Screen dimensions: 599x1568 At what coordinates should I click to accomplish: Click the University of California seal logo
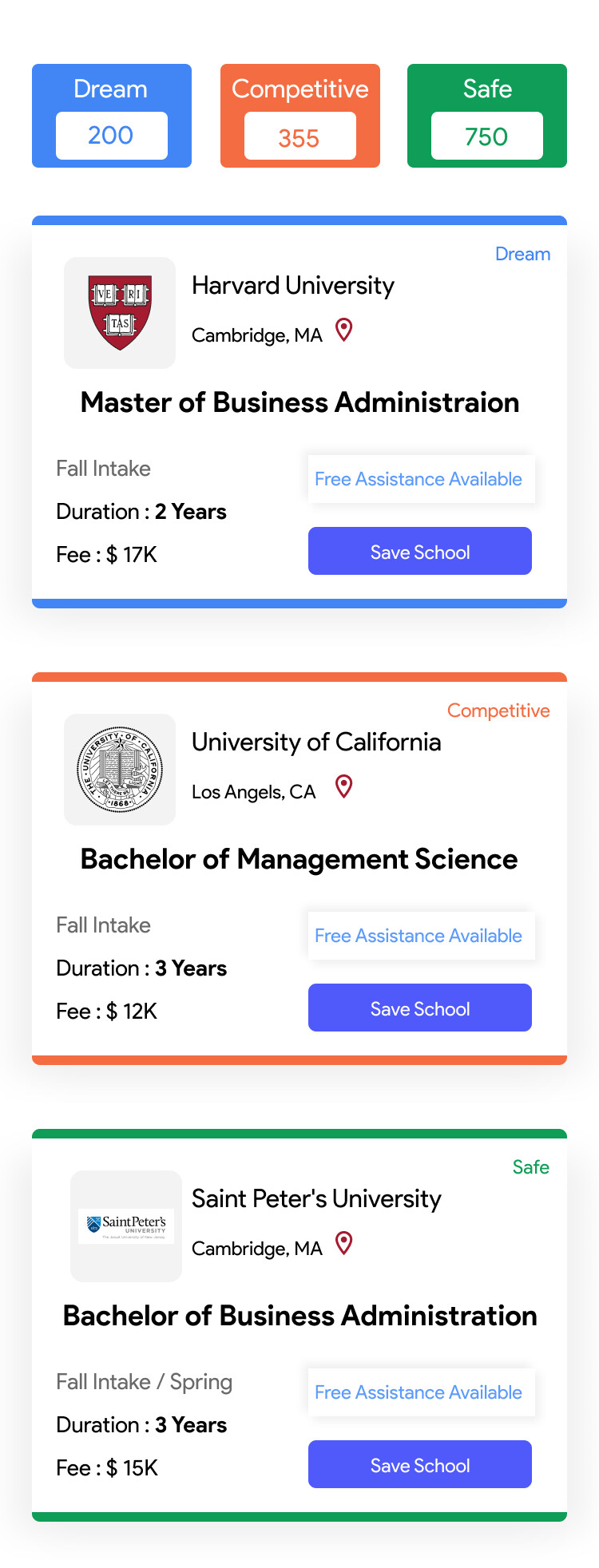(x=120, y=770)
